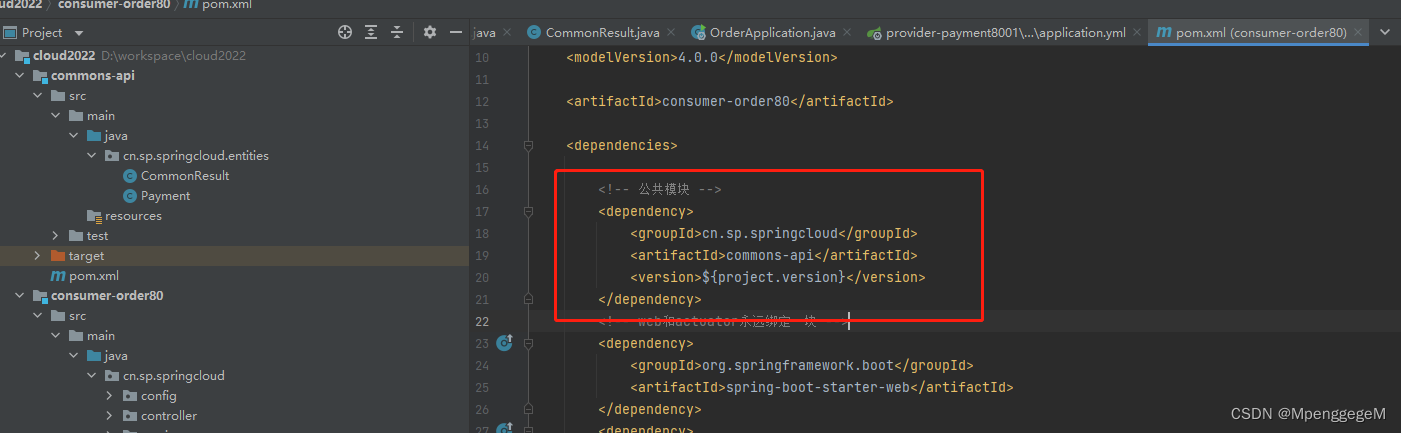Click the Maven icon beside commons-api pom.xml
1401x433 pixels.
(x=58, y=276)
